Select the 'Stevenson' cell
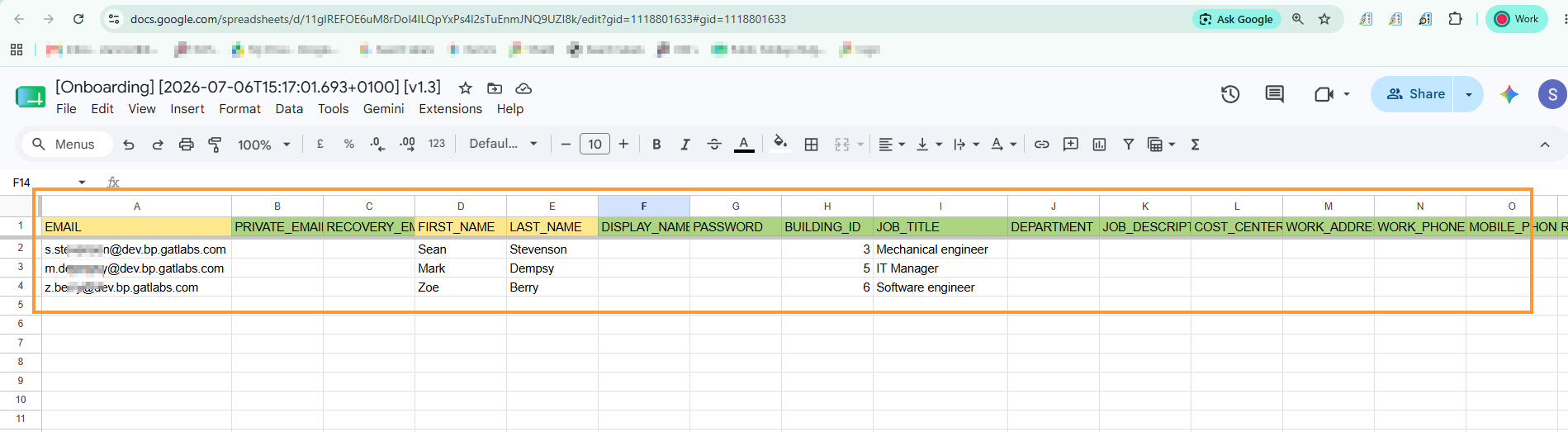This screenshot has width=1568, height=432. click(x=552, y=249)
